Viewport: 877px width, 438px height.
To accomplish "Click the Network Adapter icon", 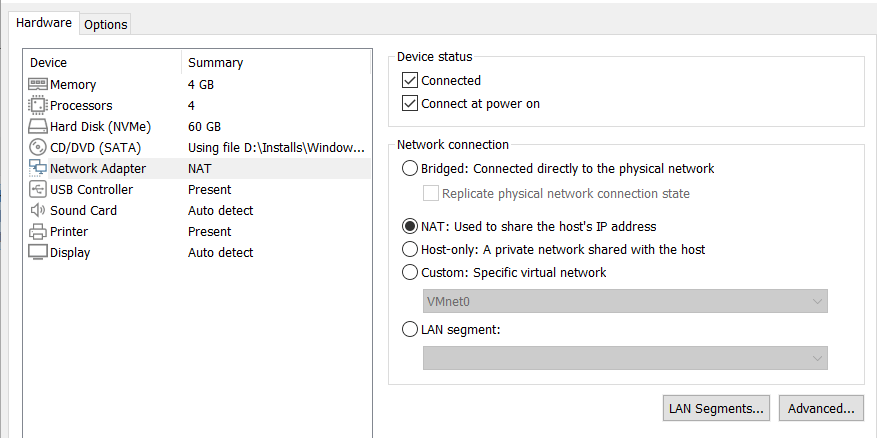I will (x=38, y=169).
